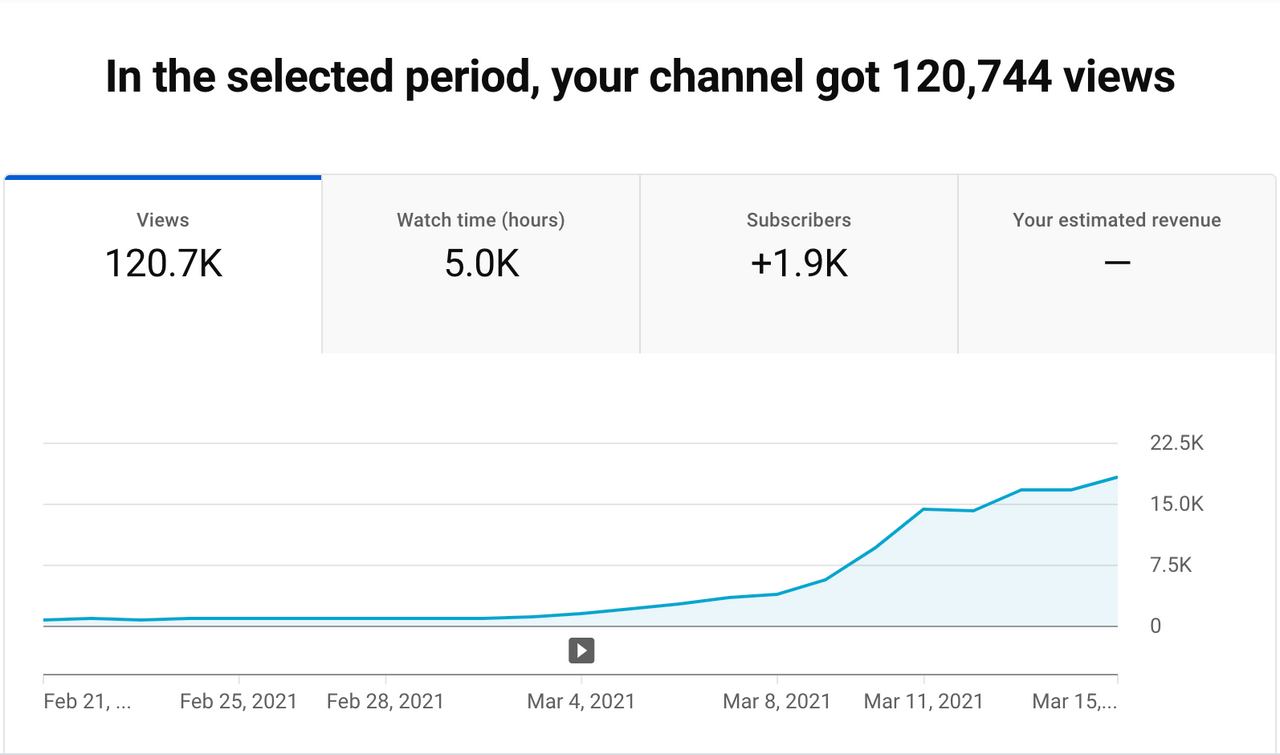
Task: Click the video playback marker icon below the chart
Action: (x=581, y=650)
